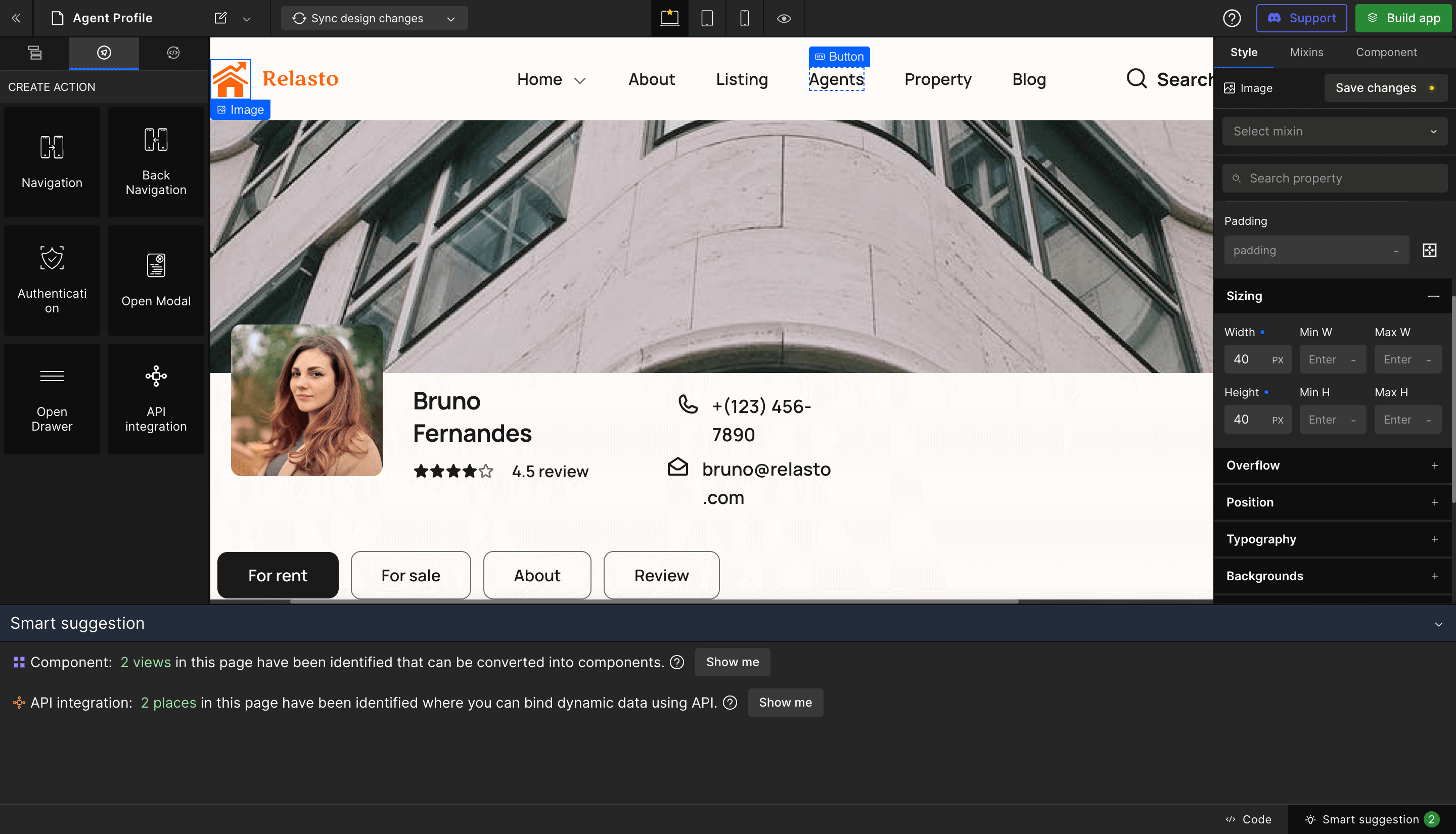
Task: Open the Select mixin dropdown
Action: pos(1335,131)
